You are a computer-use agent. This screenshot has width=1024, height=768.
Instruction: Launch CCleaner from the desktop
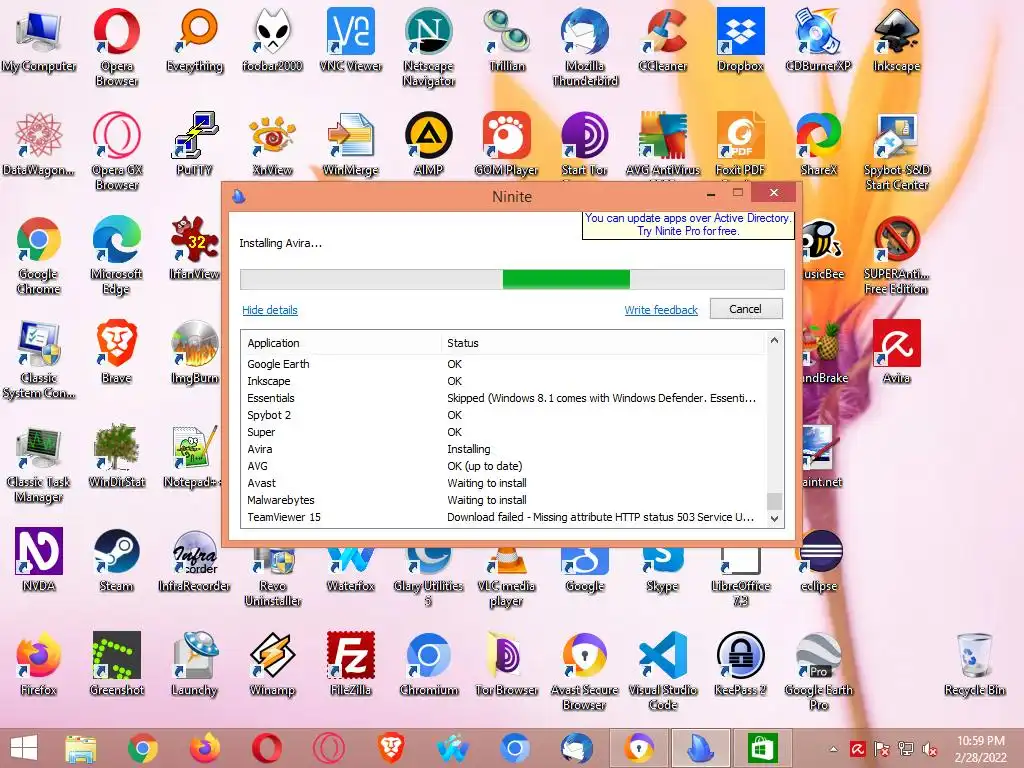(662, 39)
